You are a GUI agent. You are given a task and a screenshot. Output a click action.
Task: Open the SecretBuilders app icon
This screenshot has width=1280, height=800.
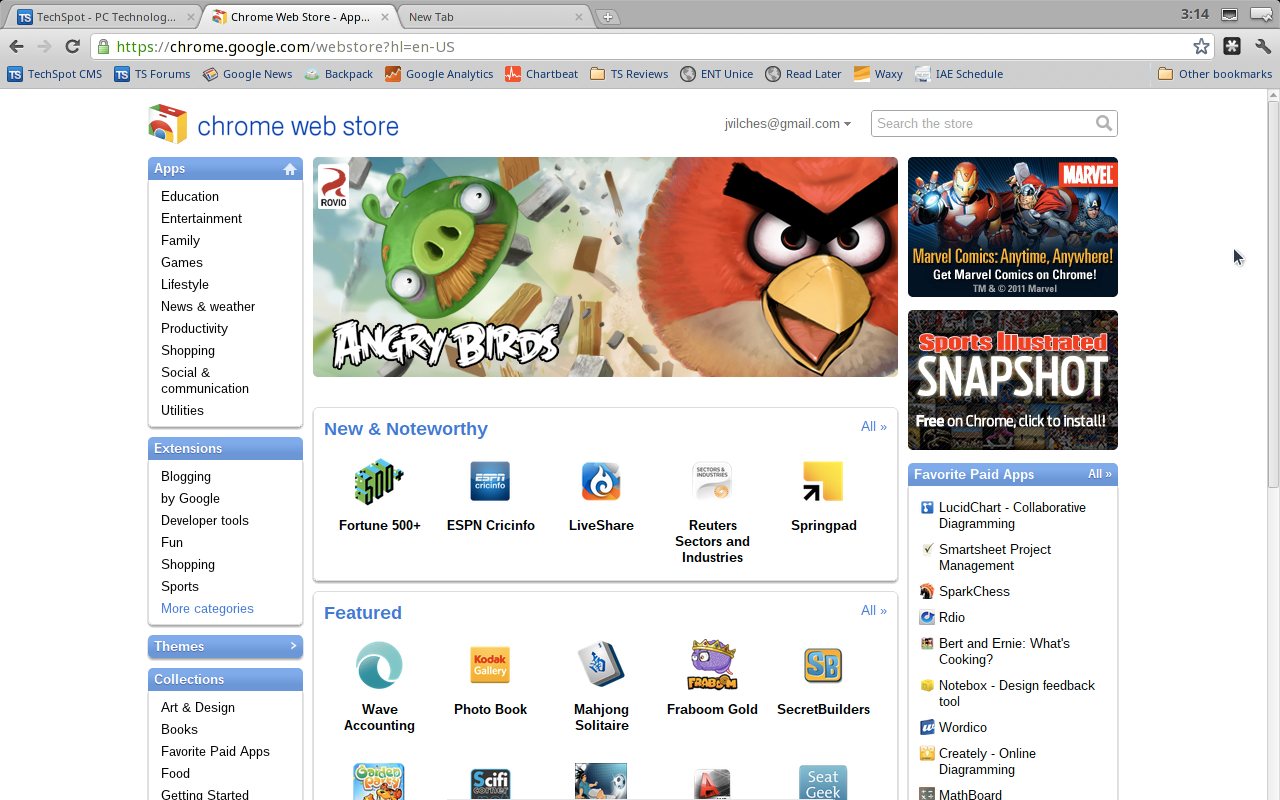click(x=823, y=665)
